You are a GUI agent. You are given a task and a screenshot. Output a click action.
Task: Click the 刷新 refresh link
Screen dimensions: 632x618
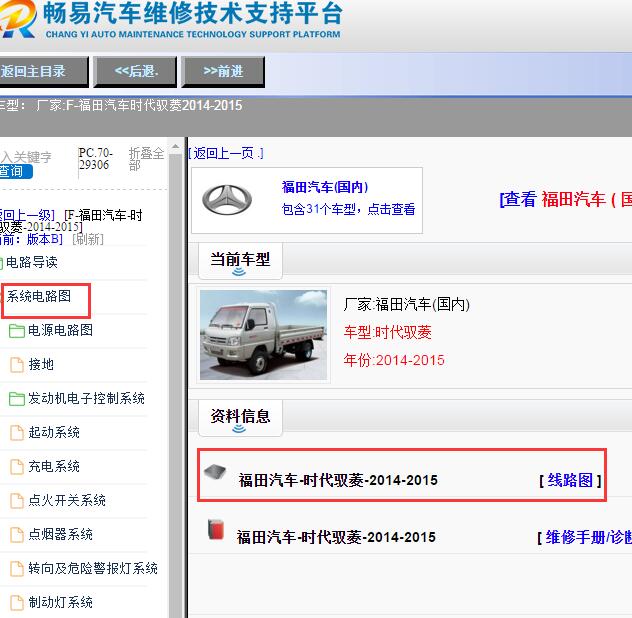pos(88,239)
